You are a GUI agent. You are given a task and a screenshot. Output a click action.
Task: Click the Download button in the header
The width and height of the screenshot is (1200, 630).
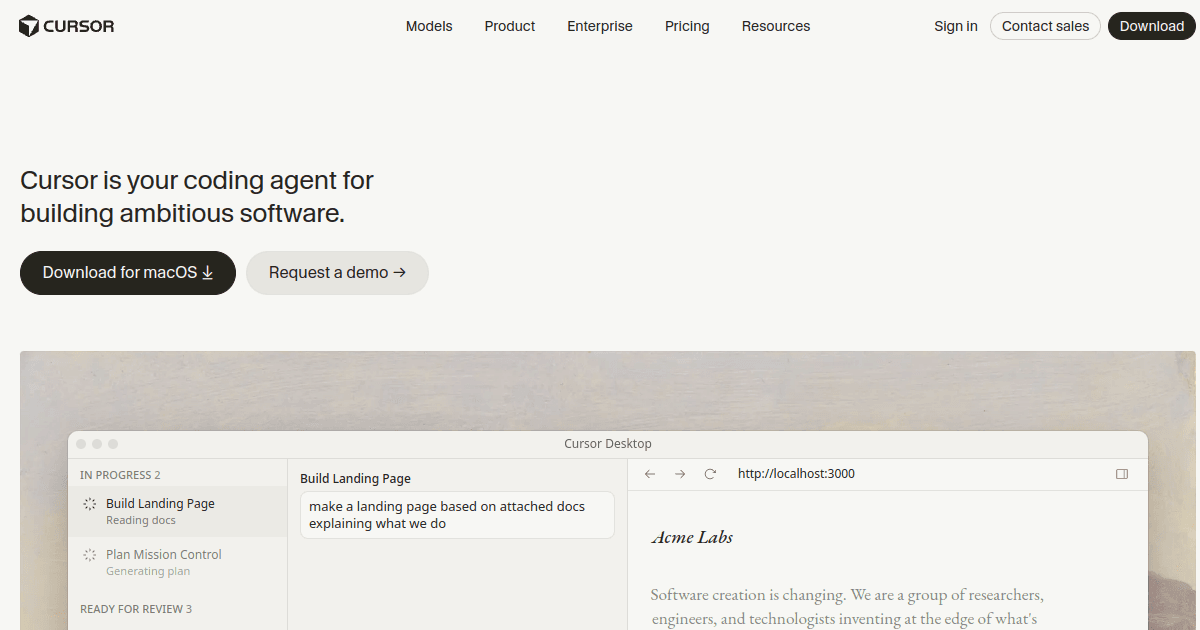tap(1152, 26)
